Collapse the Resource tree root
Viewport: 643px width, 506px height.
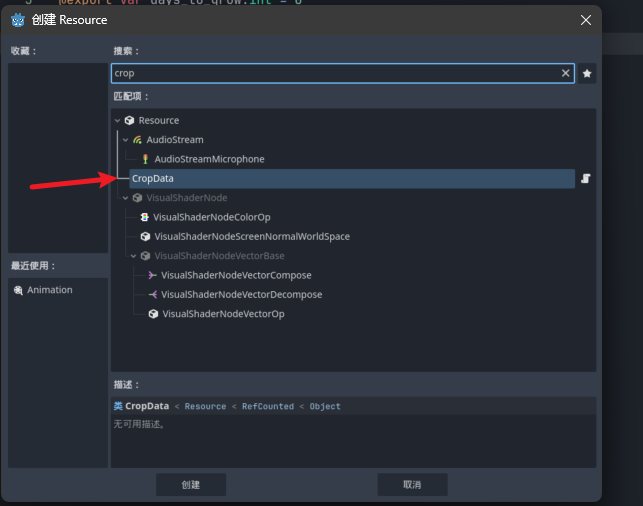pos(118,121)
